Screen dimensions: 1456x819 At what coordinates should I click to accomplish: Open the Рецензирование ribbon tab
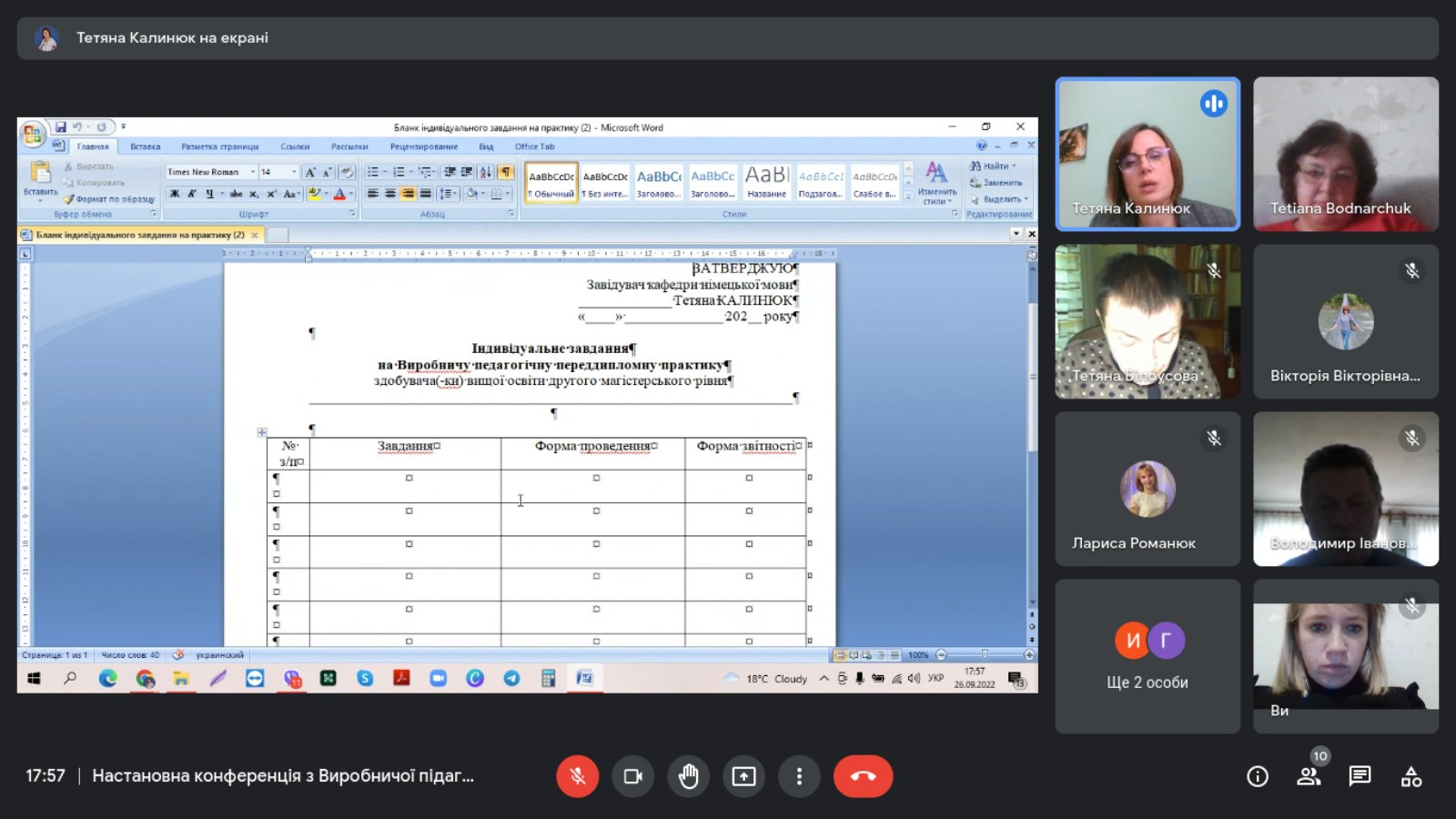click(423, 147)
